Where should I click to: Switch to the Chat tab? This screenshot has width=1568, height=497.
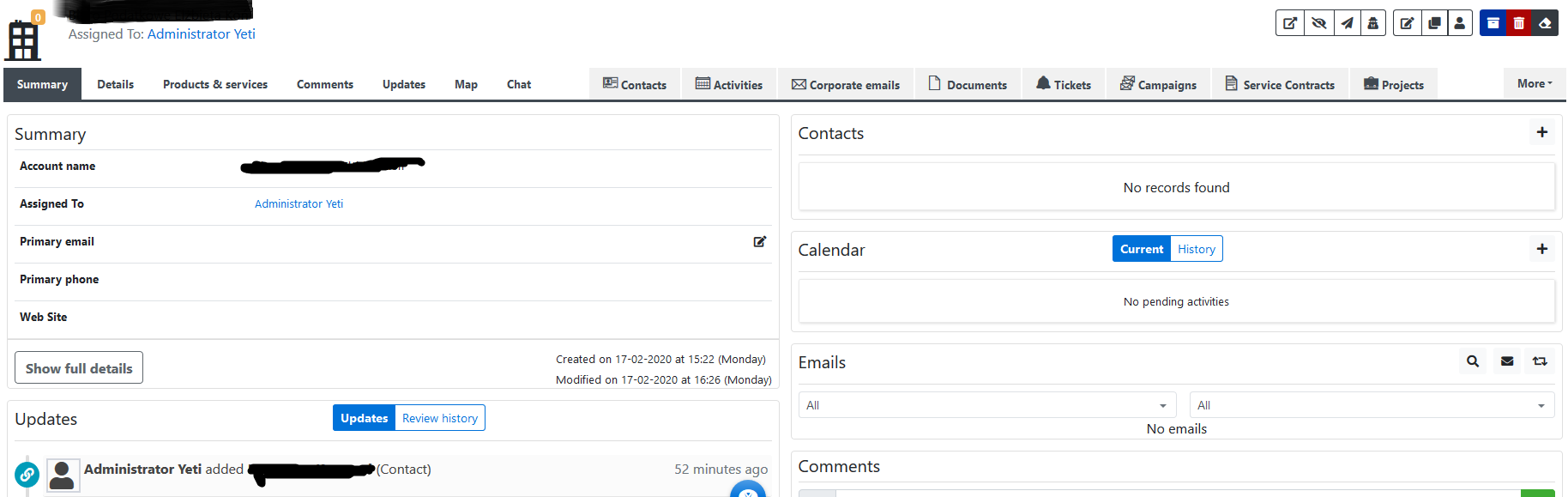point(519,84)
